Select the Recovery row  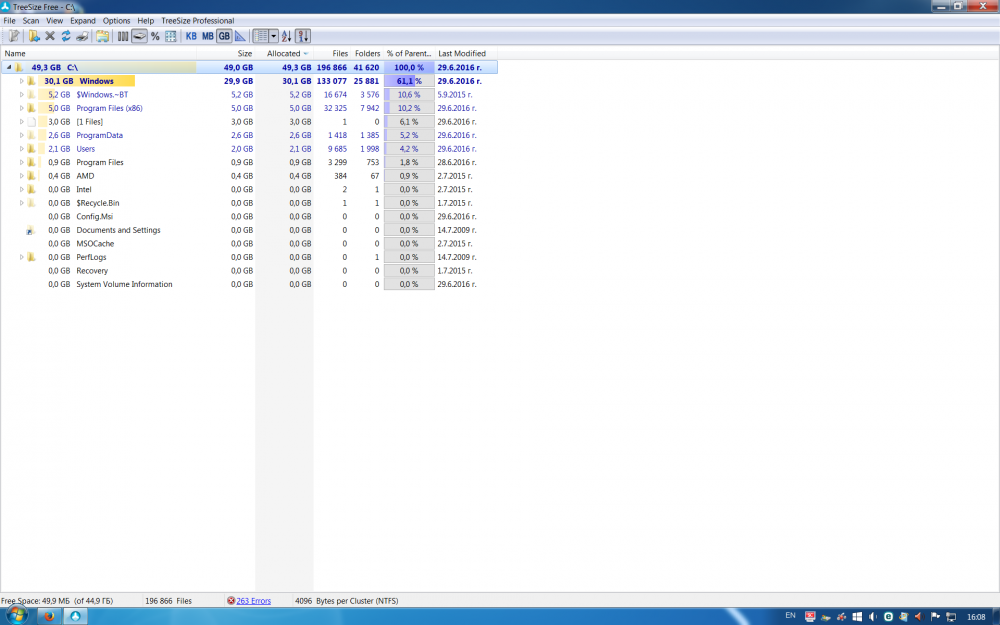249,270
